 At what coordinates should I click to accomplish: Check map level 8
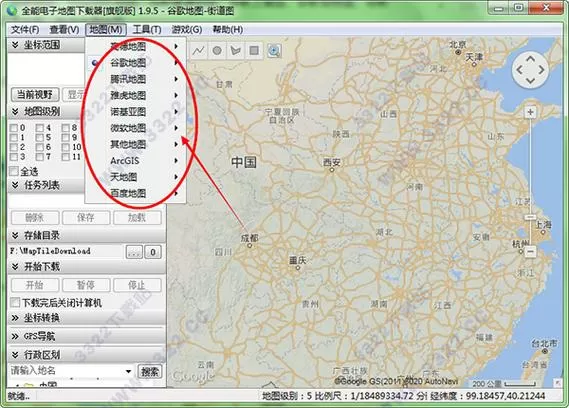(x=65, y=128)
